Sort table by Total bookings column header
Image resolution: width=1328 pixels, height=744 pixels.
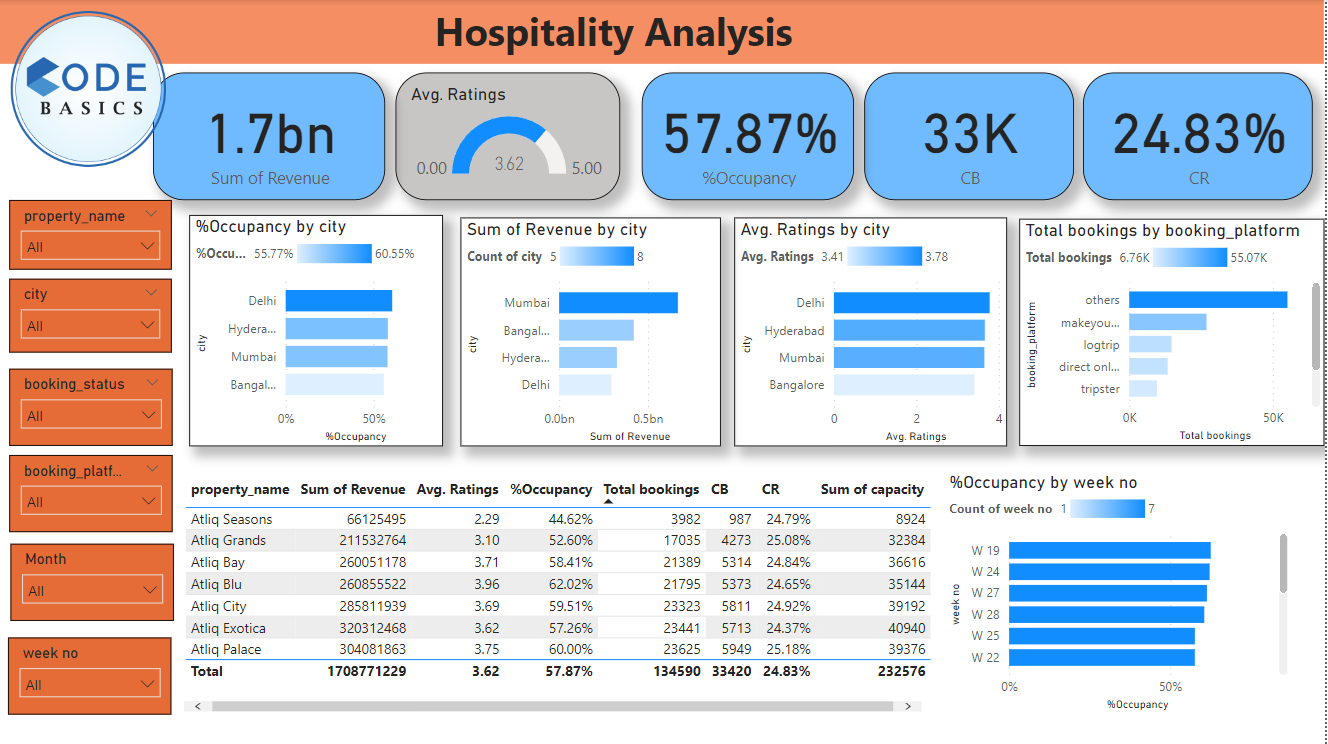pyautogui.click(x=651, y=489)
